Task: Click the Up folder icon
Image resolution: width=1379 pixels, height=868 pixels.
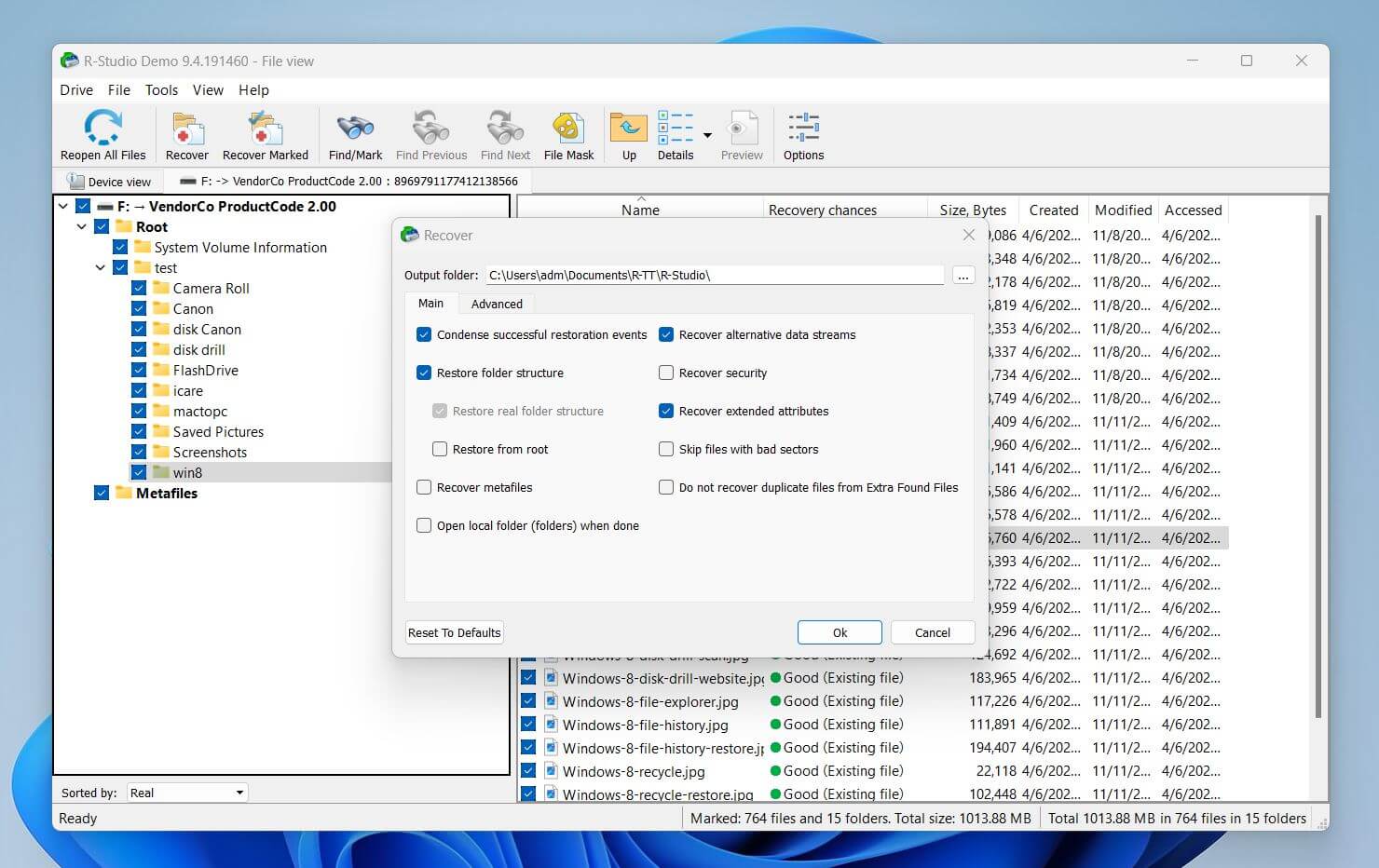Action: (x=629, y=129)
